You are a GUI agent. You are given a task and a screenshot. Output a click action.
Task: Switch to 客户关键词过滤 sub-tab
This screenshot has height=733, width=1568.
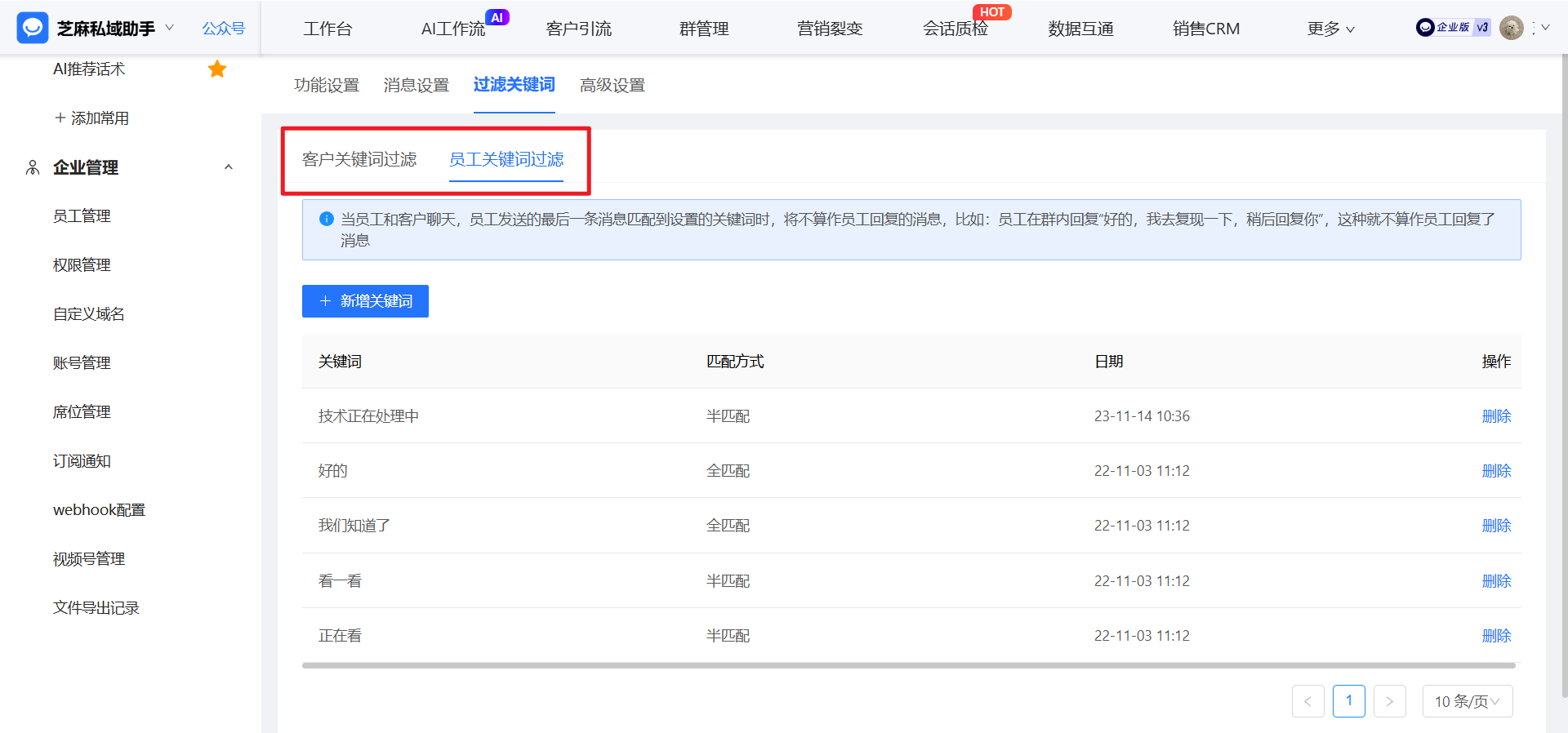tap(359, 159)
